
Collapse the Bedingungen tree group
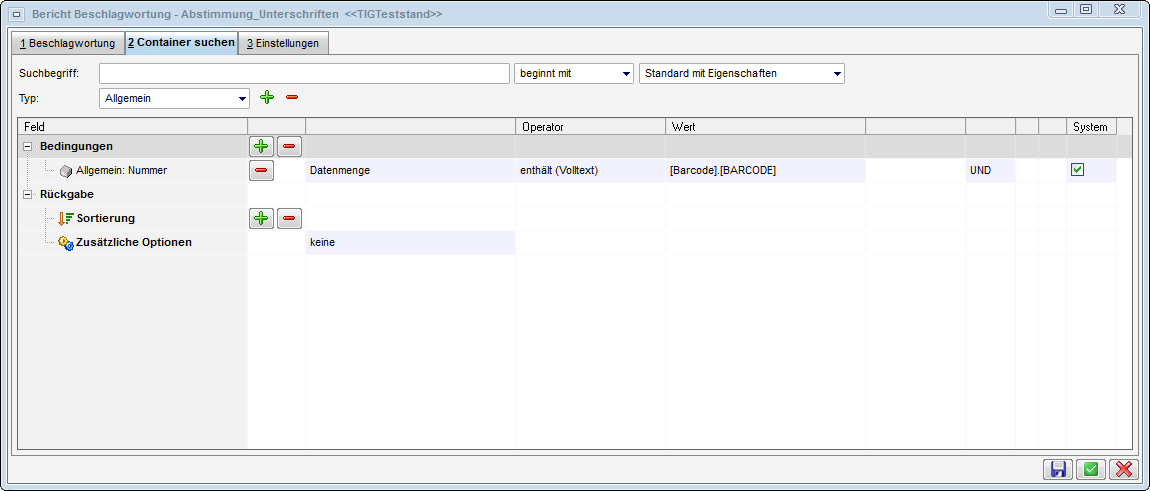coord(27,147)
